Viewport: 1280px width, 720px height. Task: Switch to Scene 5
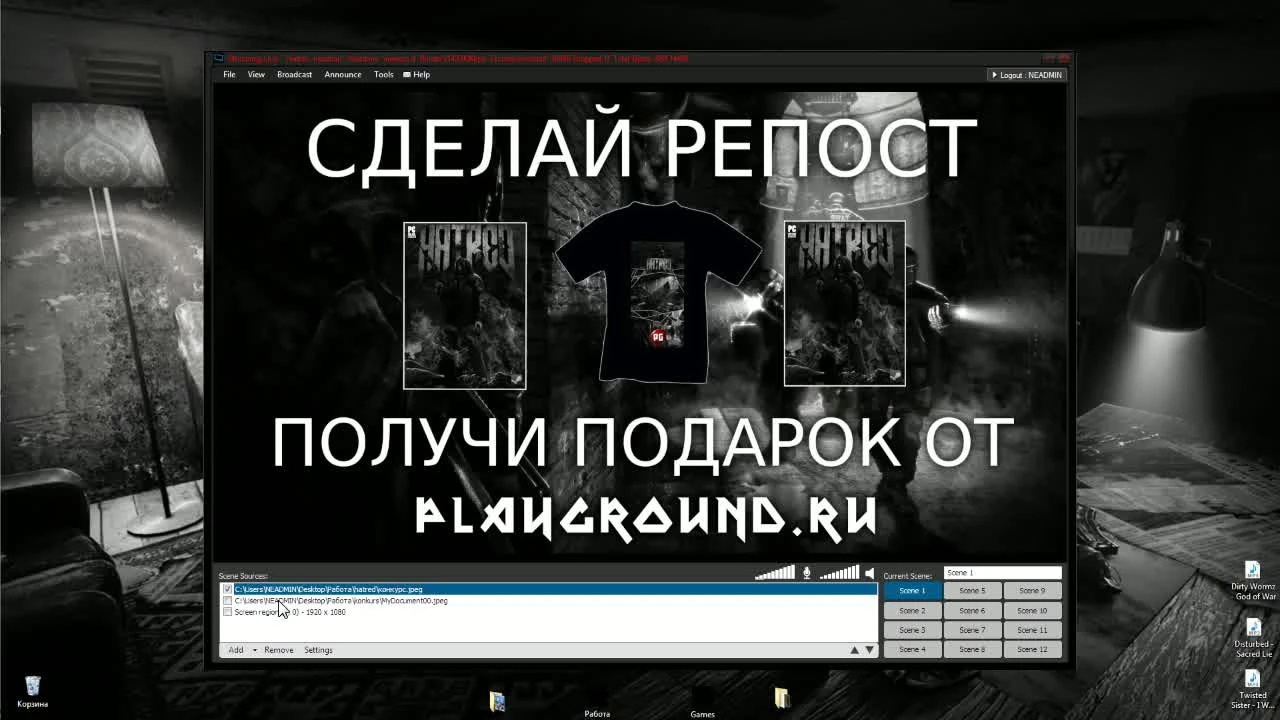(x=972, y=590)
